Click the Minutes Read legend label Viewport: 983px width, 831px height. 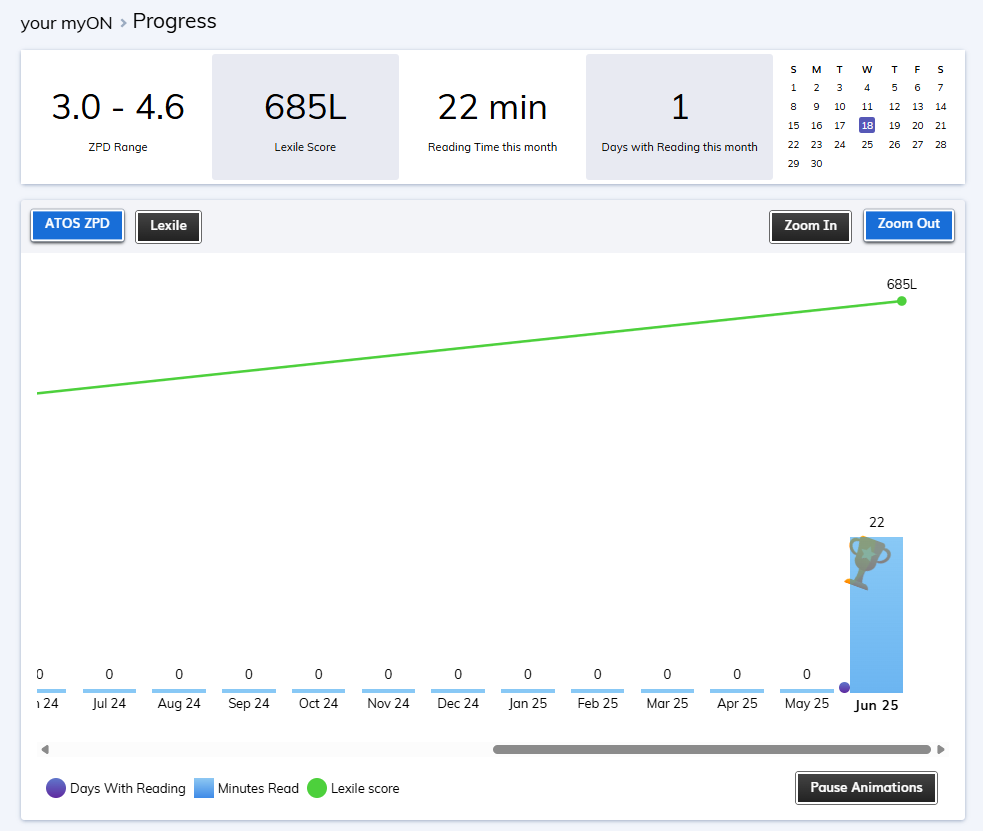(x=258, y=788)
